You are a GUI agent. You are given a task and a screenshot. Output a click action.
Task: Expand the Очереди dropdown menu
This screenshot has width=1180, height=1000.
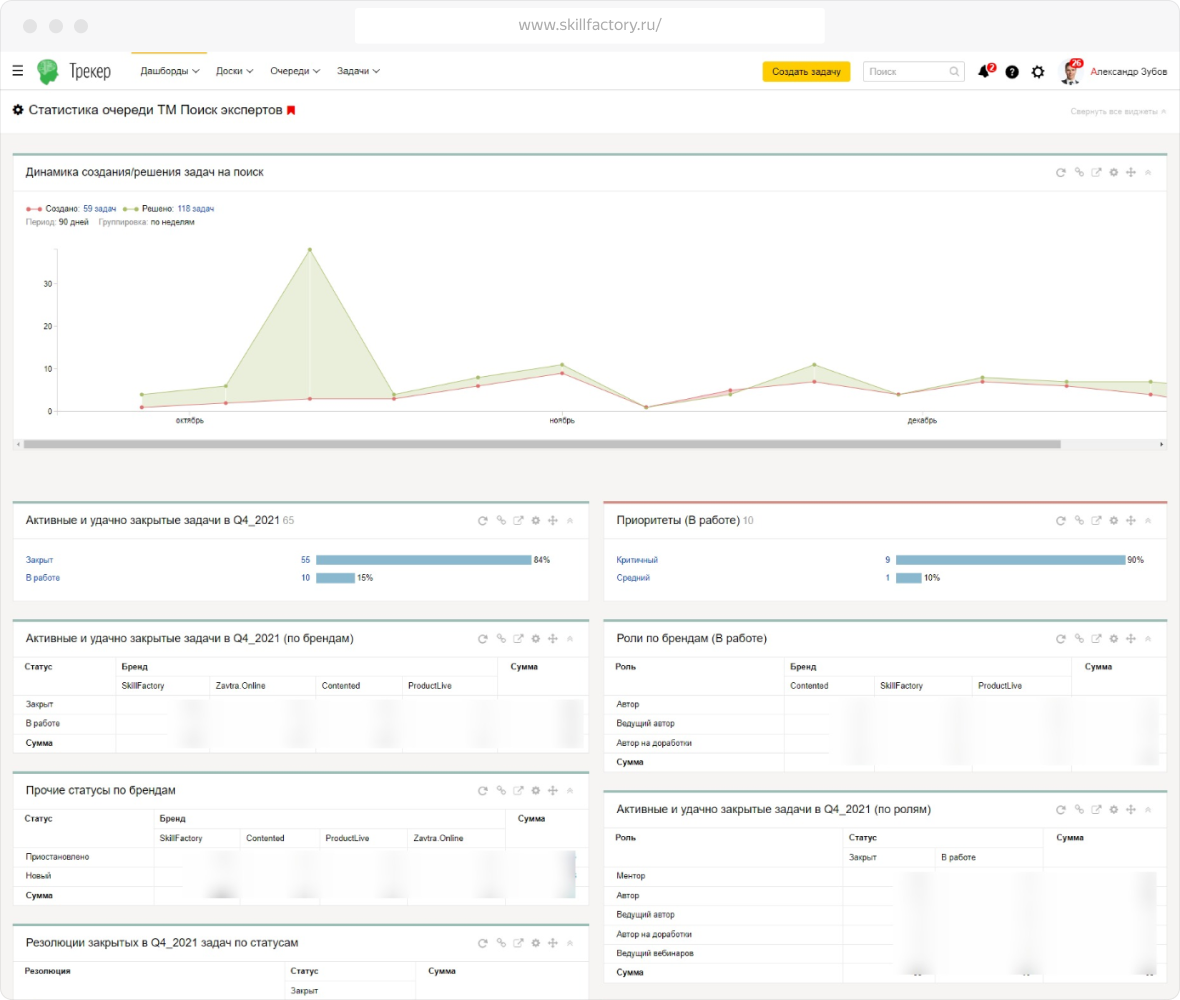[295, 71]
